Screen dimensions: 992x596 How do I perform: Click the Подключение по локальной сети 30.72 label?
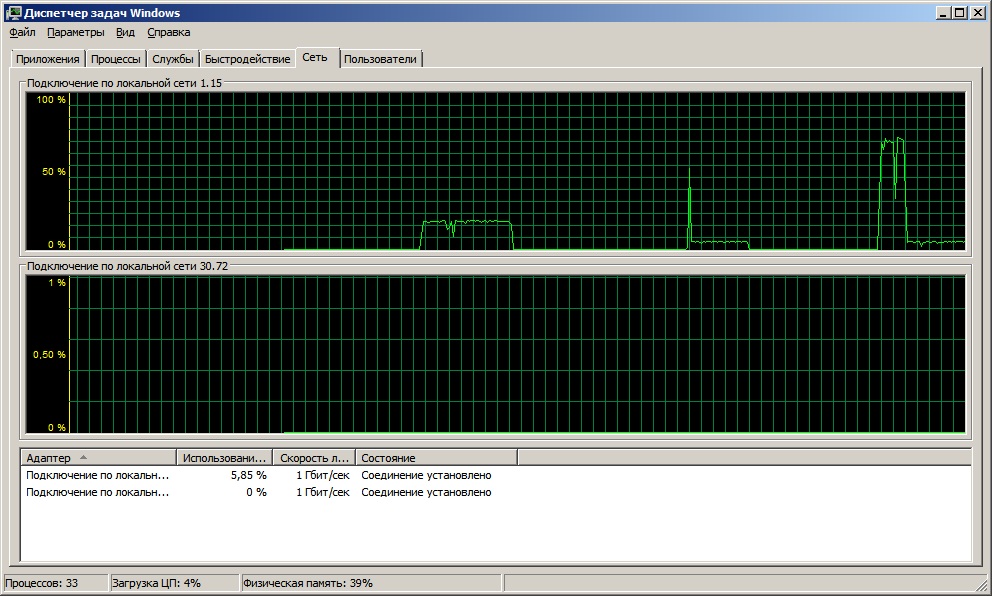click(x=127, y=266)
